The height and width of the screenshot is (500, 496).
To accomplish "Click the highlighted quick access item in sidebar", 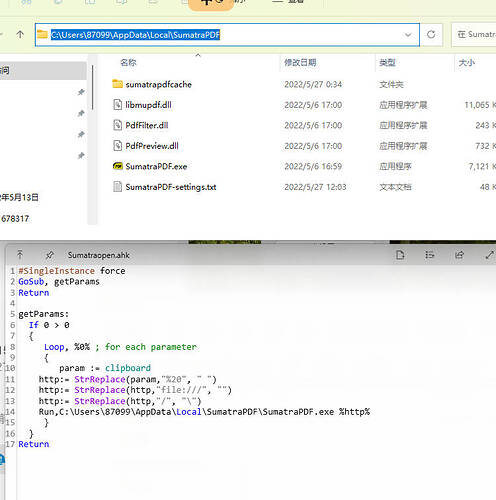I will tap(43, 71).
